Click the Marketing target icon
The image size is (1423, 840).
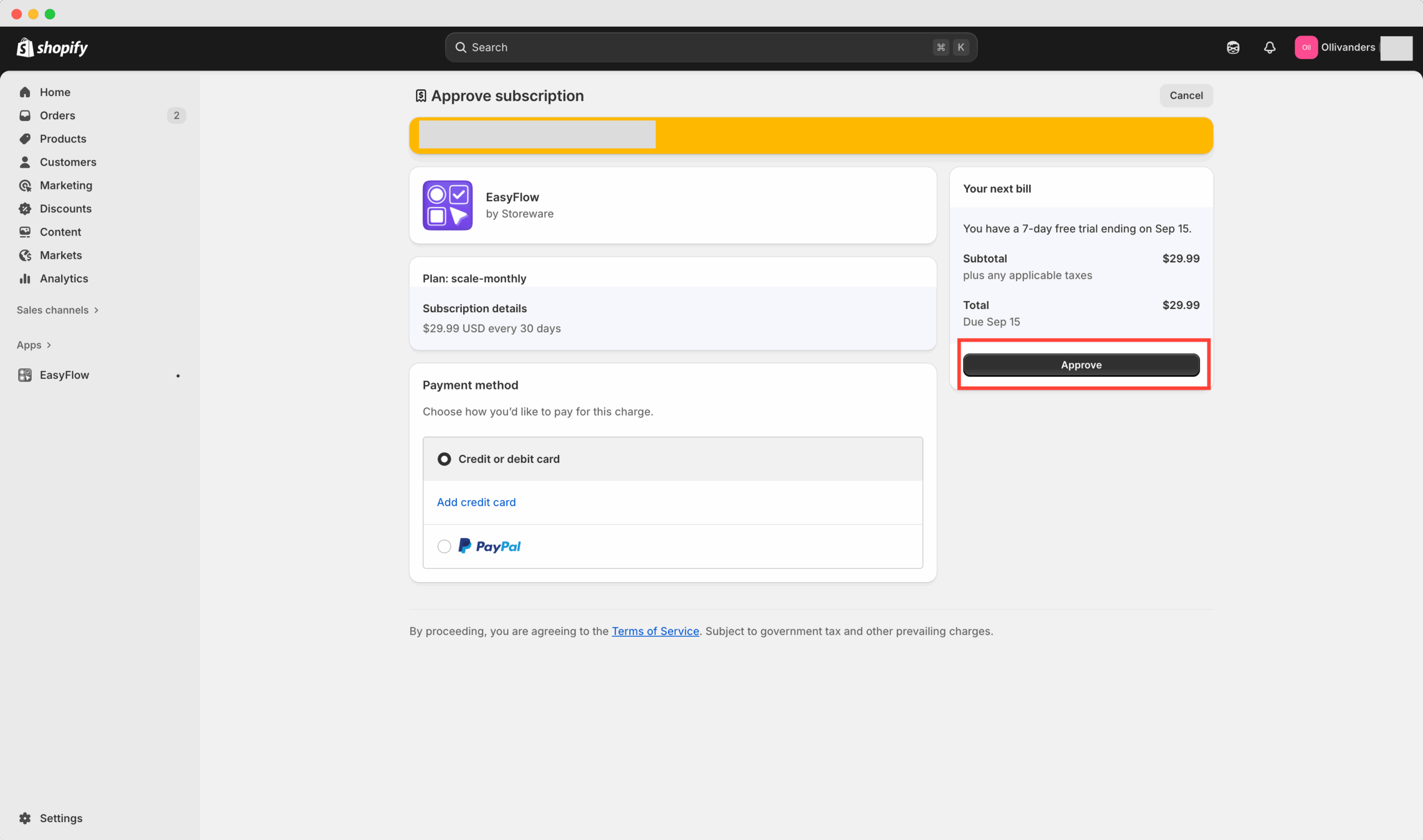click(25, 185)
